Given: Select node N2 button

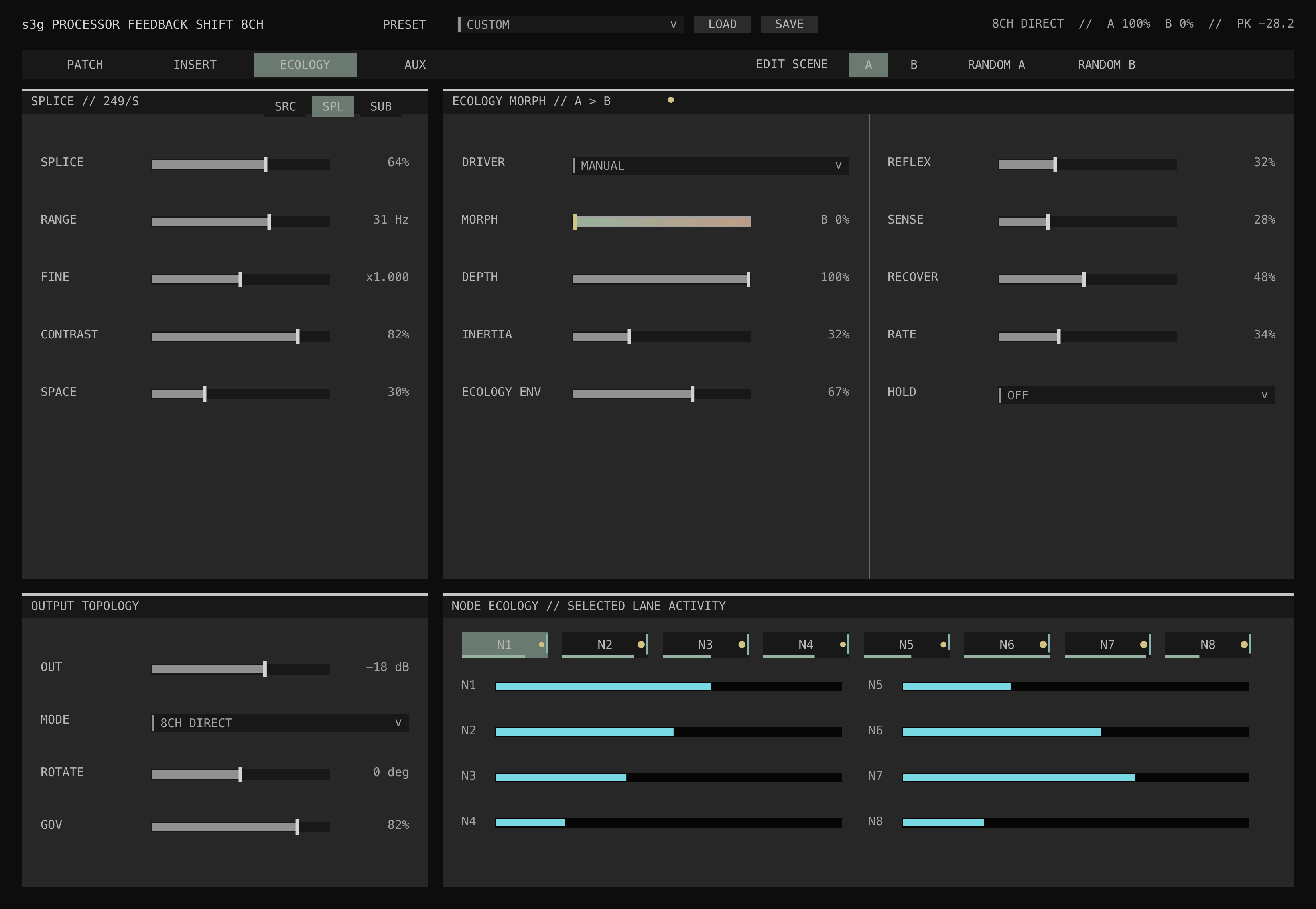Looking at the screenshot, I should pyautogui.click(x=605, y=645).
